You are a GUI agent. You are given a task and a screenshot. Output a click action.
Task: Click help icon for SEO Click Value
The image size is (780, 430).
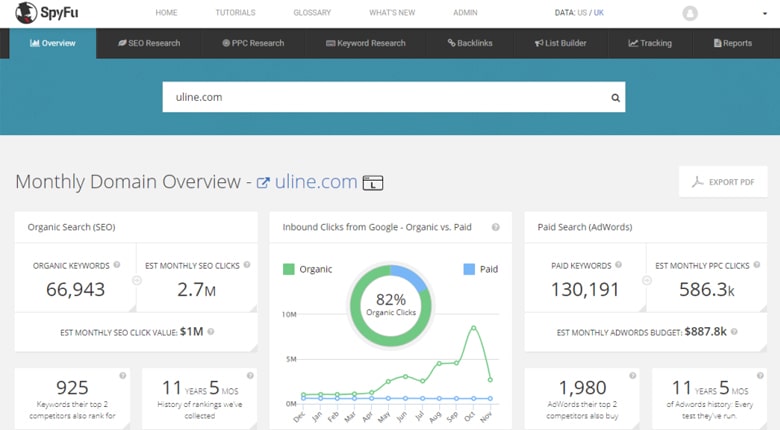click(x=211, y=331)
